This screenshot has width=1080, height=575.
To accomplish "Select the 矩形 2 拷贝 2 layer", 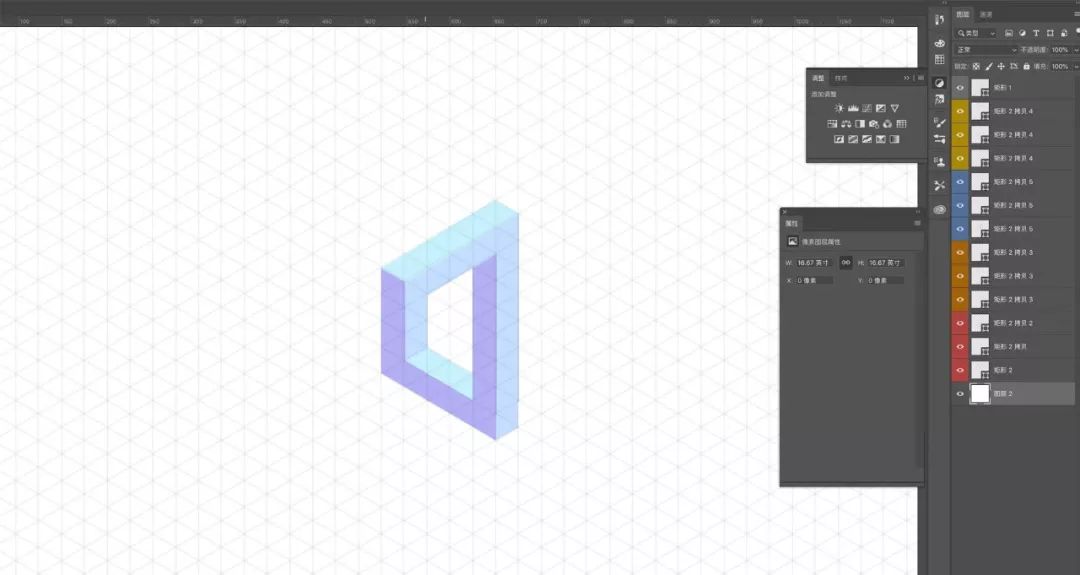I will [x=1013, y=323].
